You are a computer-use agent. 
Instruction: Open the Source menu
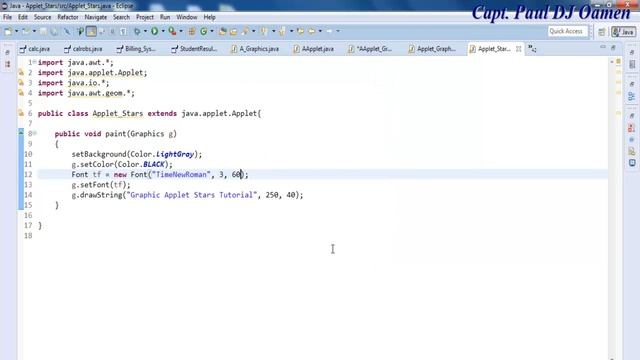click(x=42, y=17)
